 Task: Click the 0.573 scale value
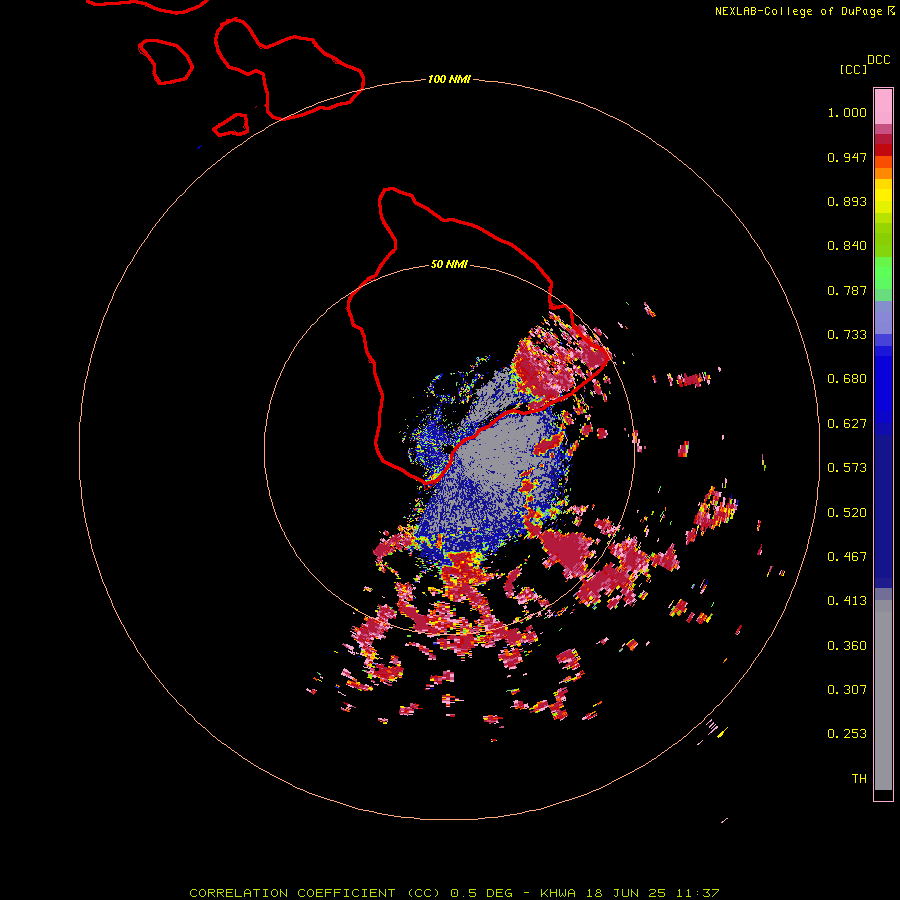847,468
